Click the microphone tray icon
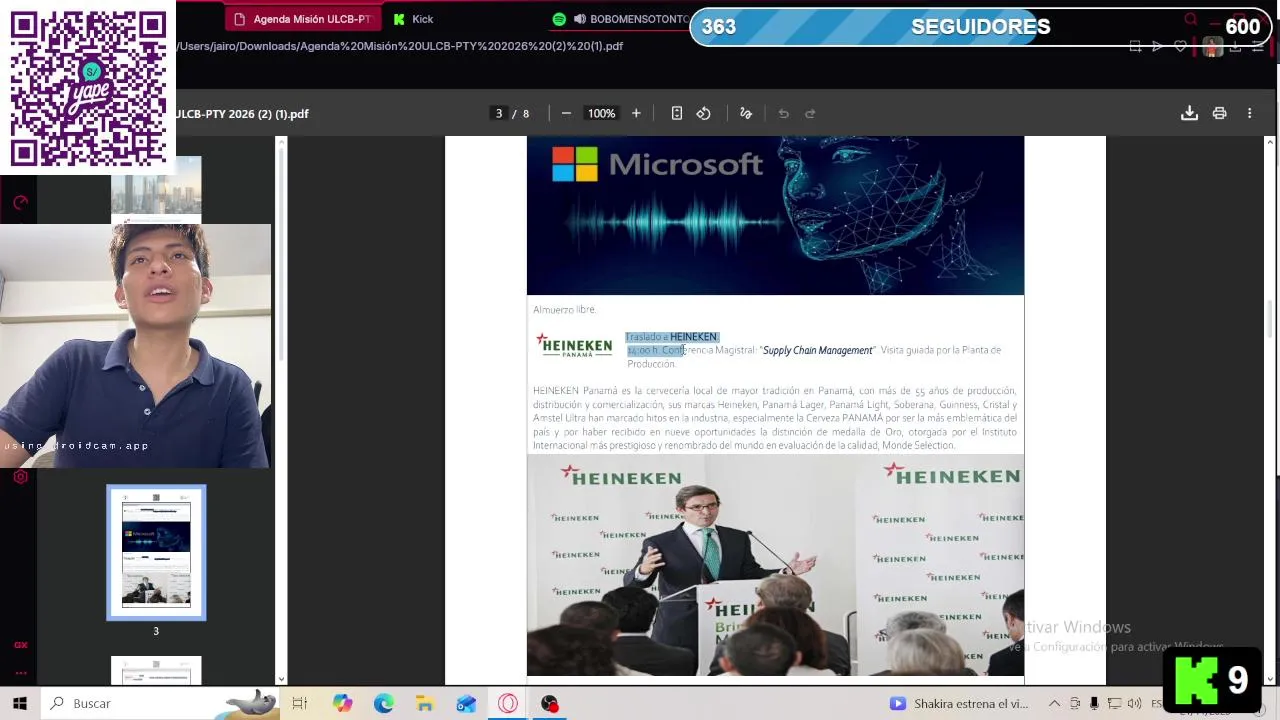This screenshot has height=720, width=1280. (1094, 703)
